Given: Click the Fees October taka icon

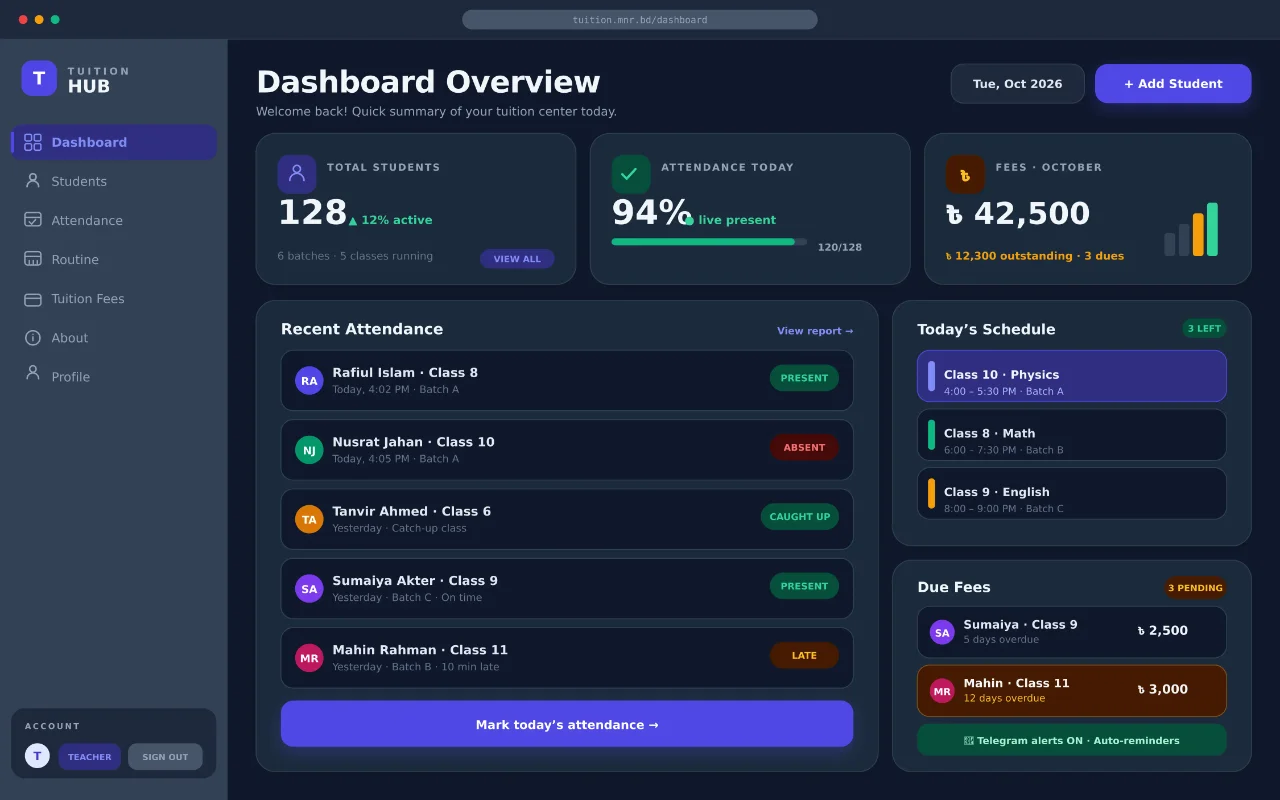Looking at the screenshot, I should point(965,174).
